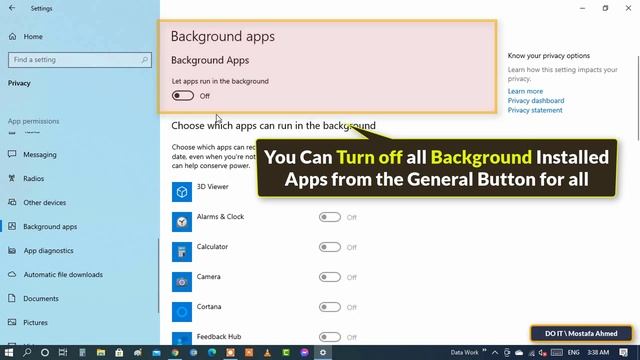The width and height of the screenshot is (640, 360).
Task: Show hidden system tray icons
Action: tap(495, 353)
